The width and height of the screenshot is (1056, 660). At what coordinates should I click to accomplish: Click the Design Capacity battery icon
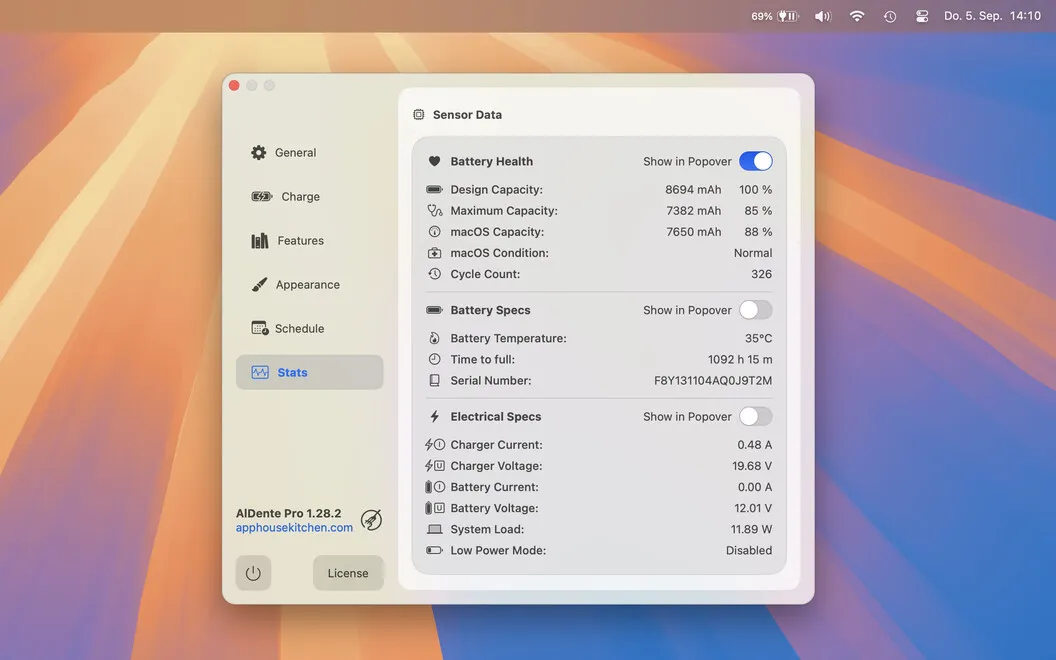tap(434, 189)
